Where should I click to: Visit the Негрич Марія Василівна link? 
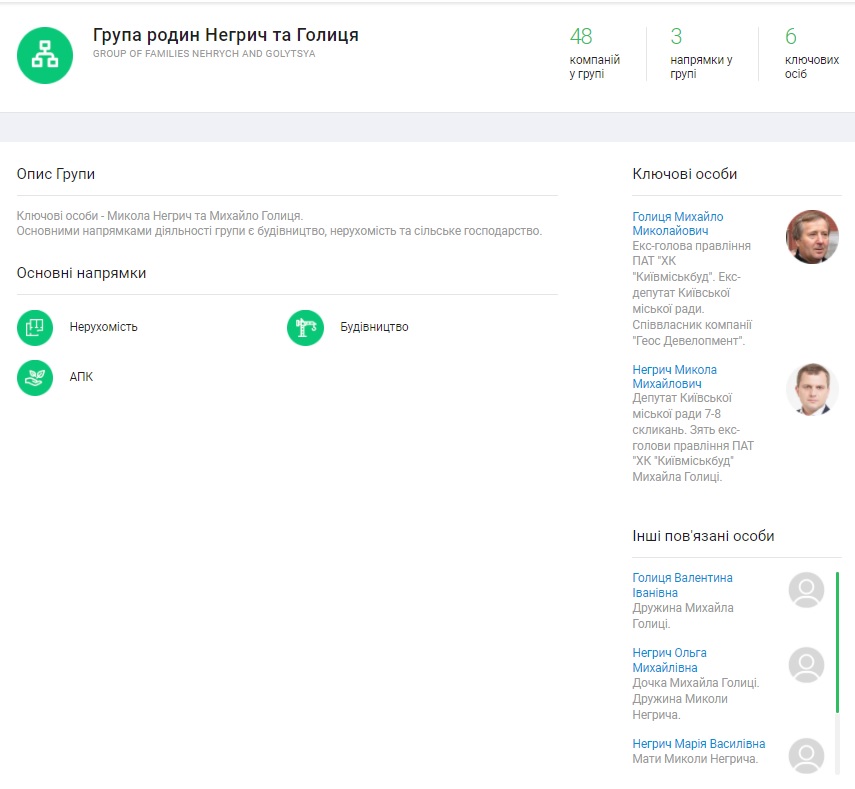click(698, 744)
